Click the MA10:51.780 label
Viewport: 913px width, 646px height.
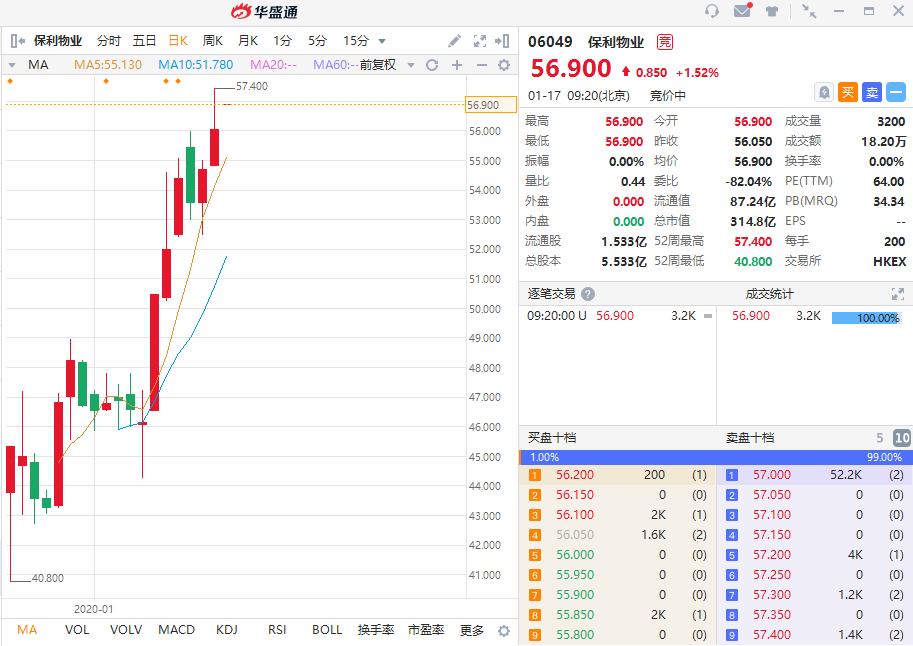point(196,65)
